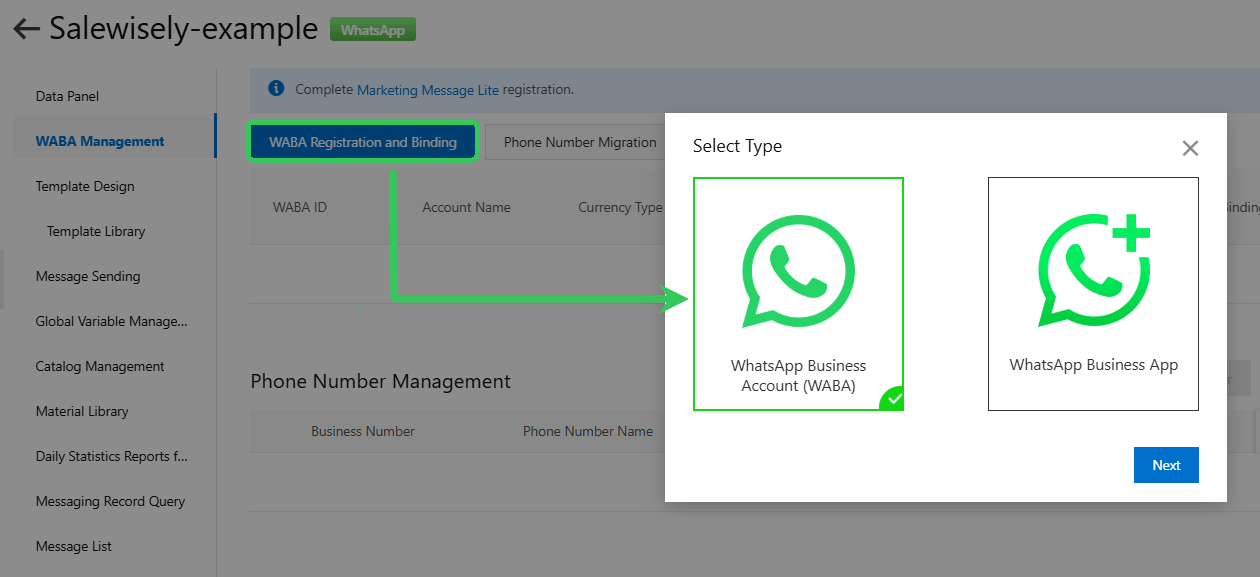This screenshot has width=1260, height=577.
Task: Open Messaging Record Query sidebar item
Action: (x=110, y=501)
